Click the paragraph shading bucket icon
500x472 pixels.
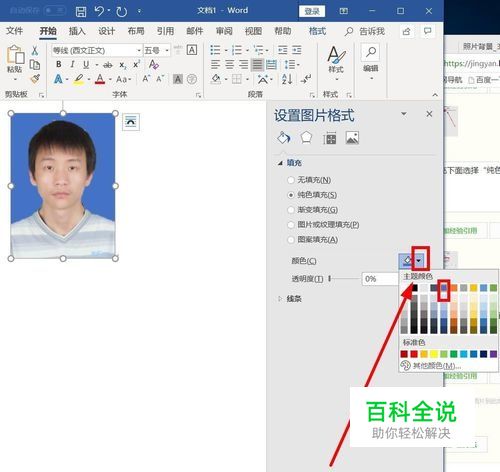pyautogui.click(x=216, y=79)
